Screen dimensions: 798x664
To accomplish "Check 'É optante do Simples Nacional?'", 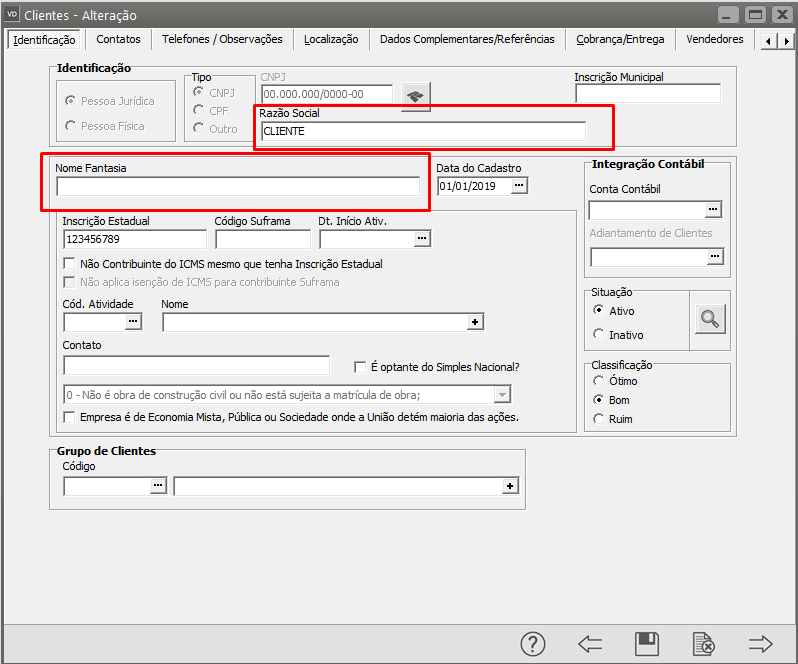I will pos(361,367).
